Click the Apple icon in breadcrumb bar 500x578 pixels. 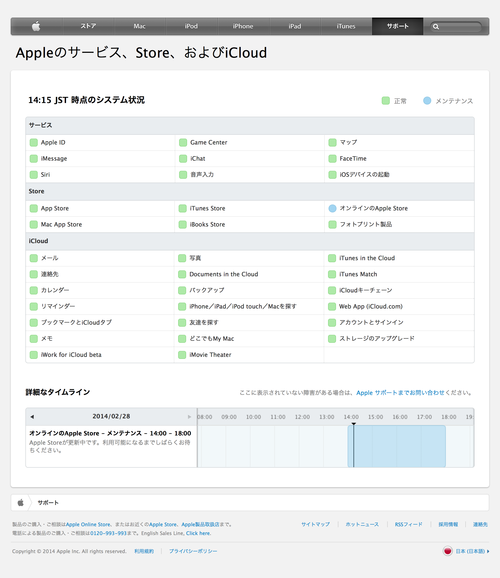[x=21, y=502]
